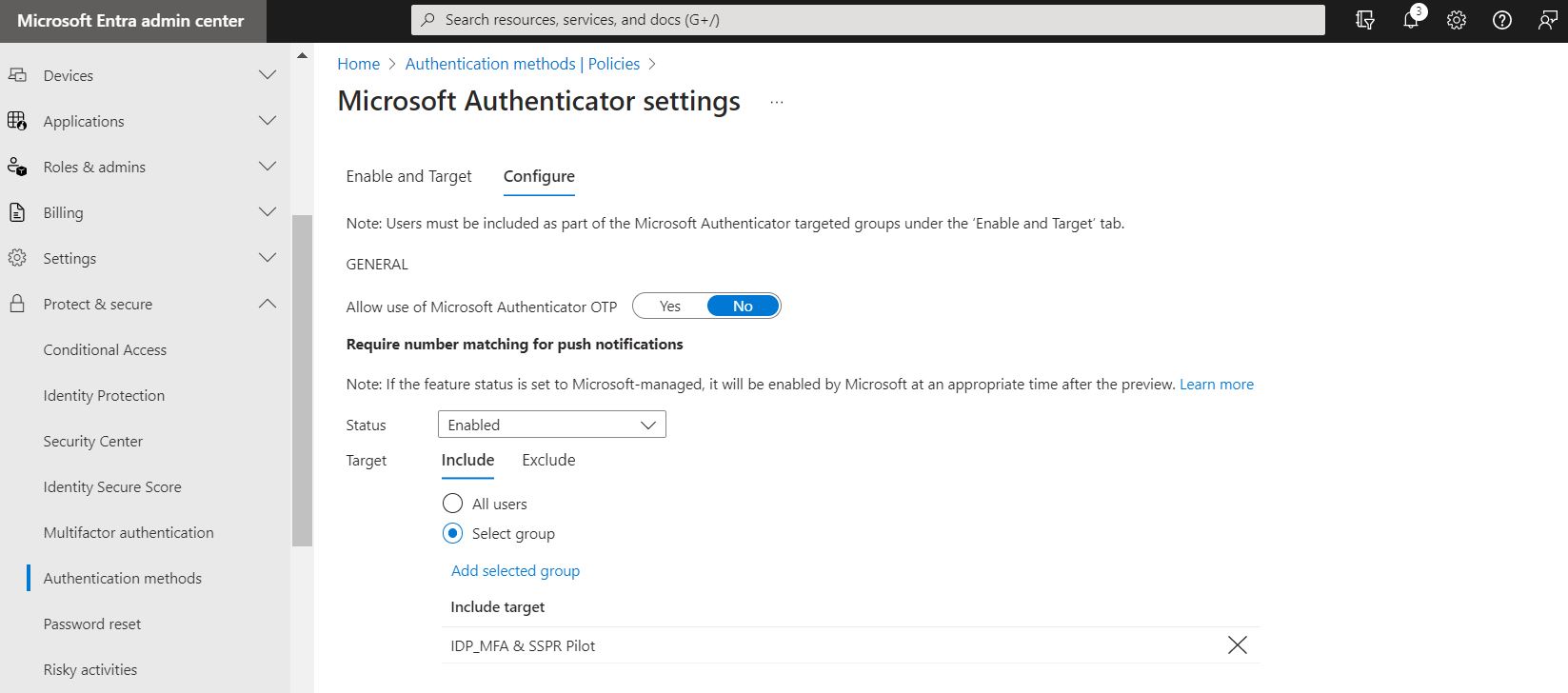Expand the Devices menu chevron

(x=268, y=75)
